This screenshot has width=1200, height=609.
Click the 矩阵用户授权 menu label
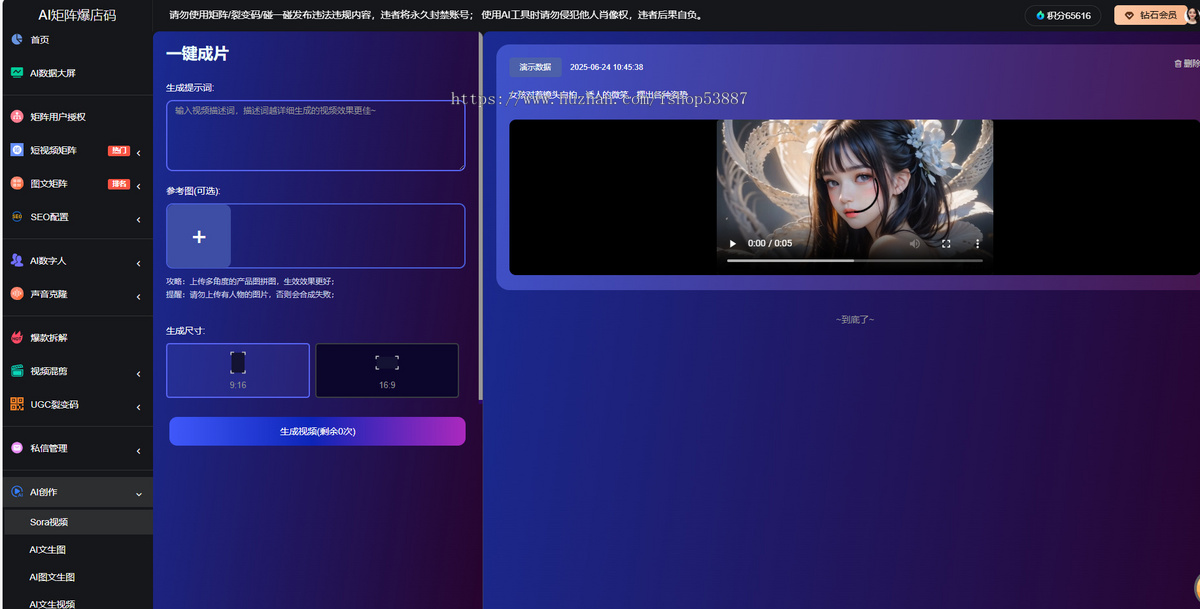pos(58,117)
